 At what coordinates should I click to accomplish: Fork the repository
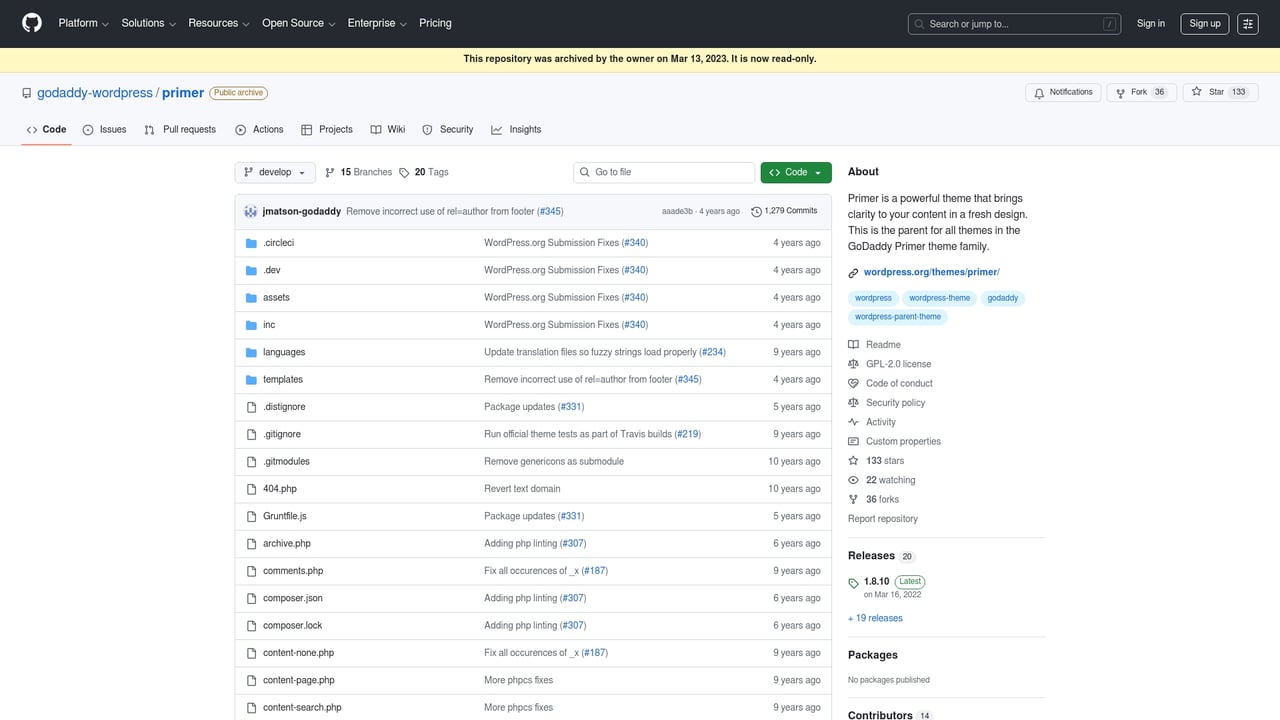tap(1140, 91)
